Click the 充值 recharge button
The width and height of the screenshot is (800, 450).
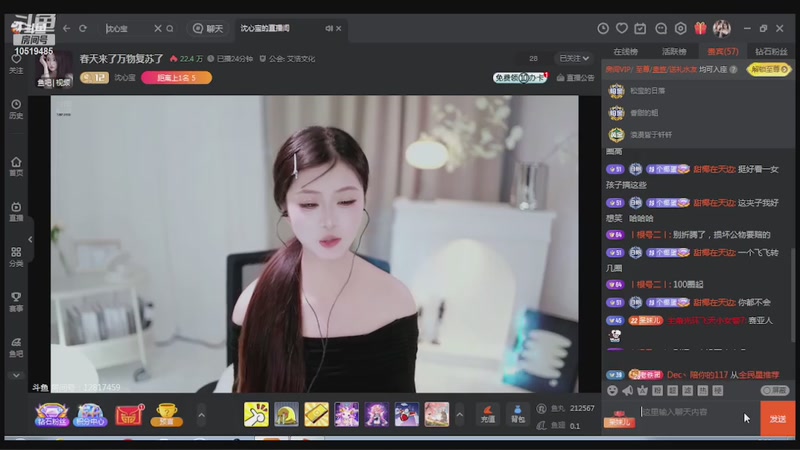[488, 414]
